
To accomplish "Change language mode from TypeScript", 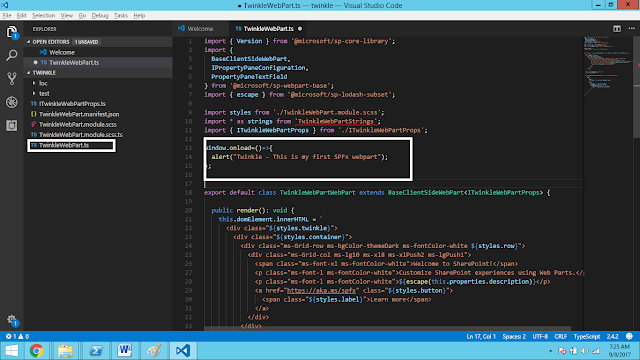I will point(587,336).
